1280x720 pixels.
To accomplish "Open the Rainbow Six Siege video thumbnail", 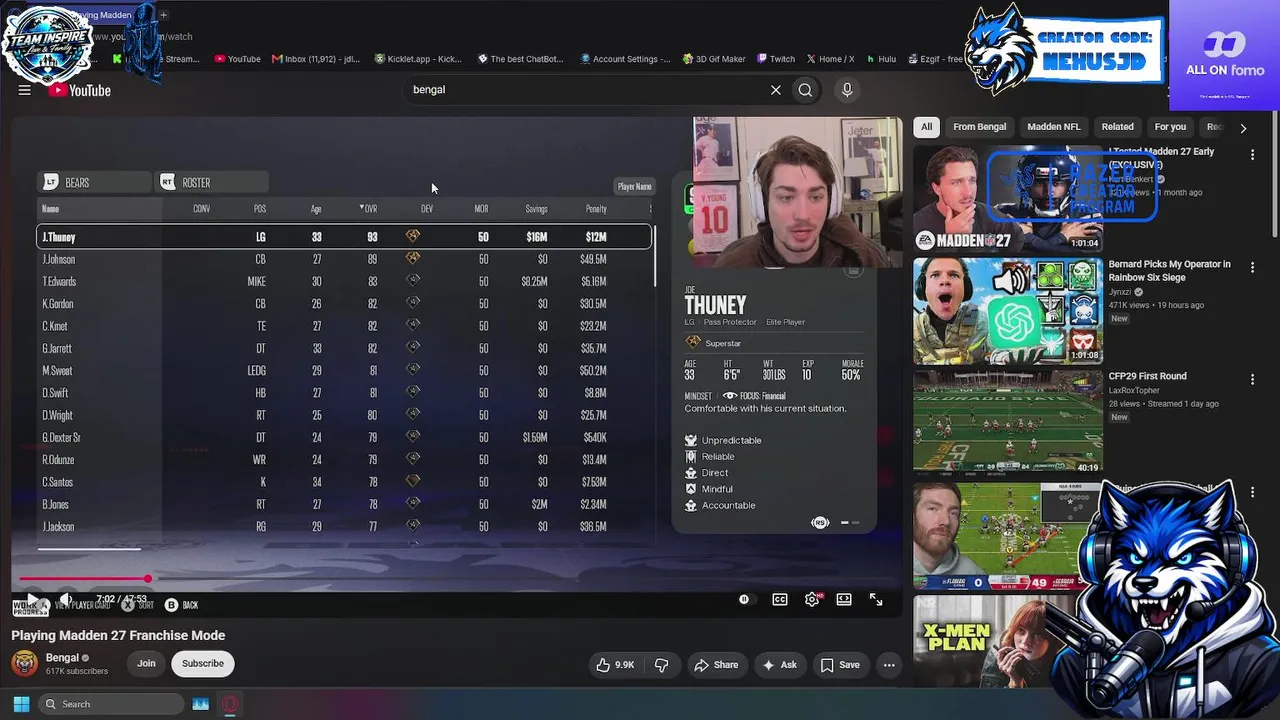I will [x=1008, y=310].
